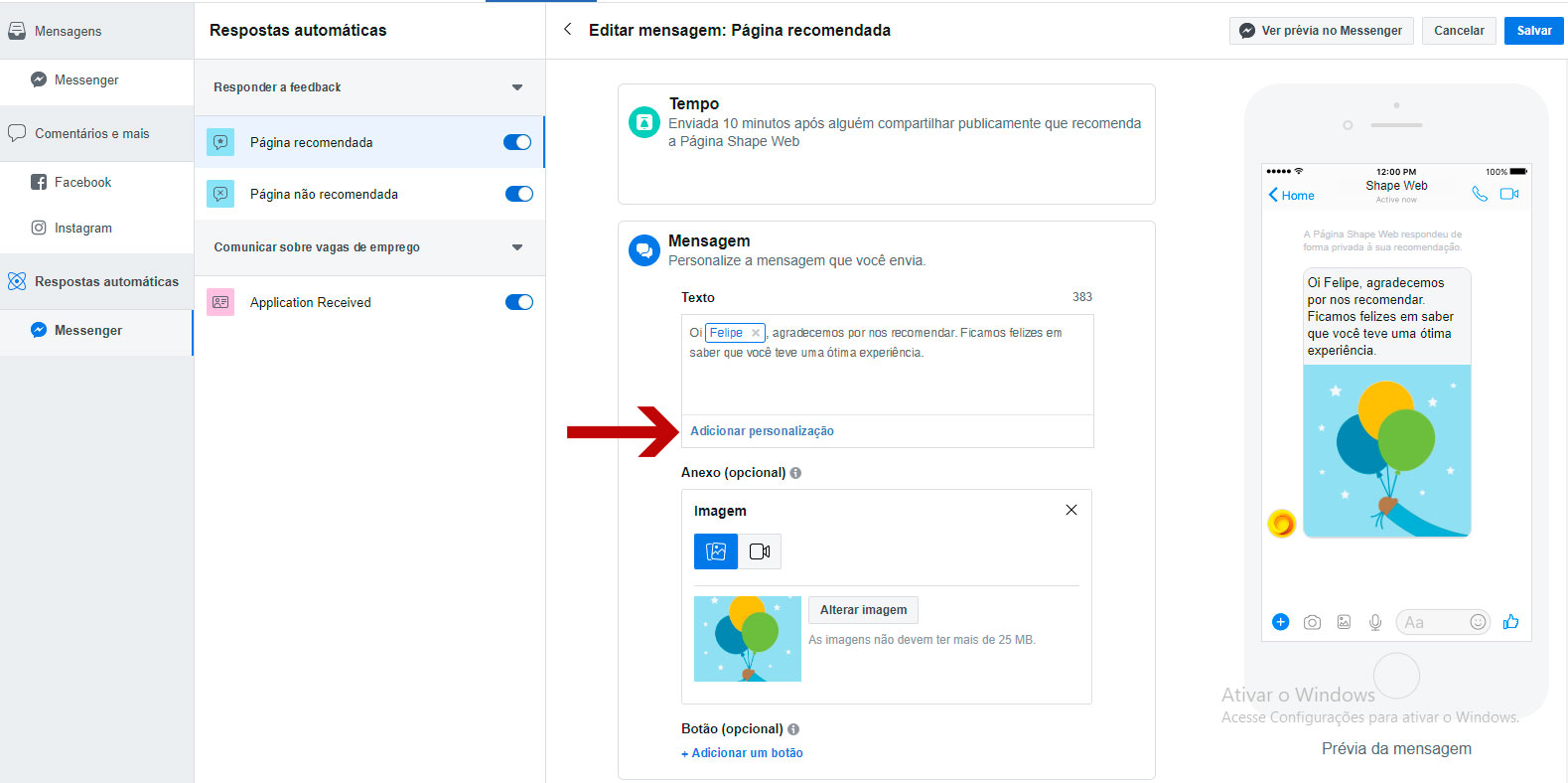This screenshot has width=1568, height=783.
Task: Collapse Comunicar sobre vagas de emprego section
Action: coord(516,247)
